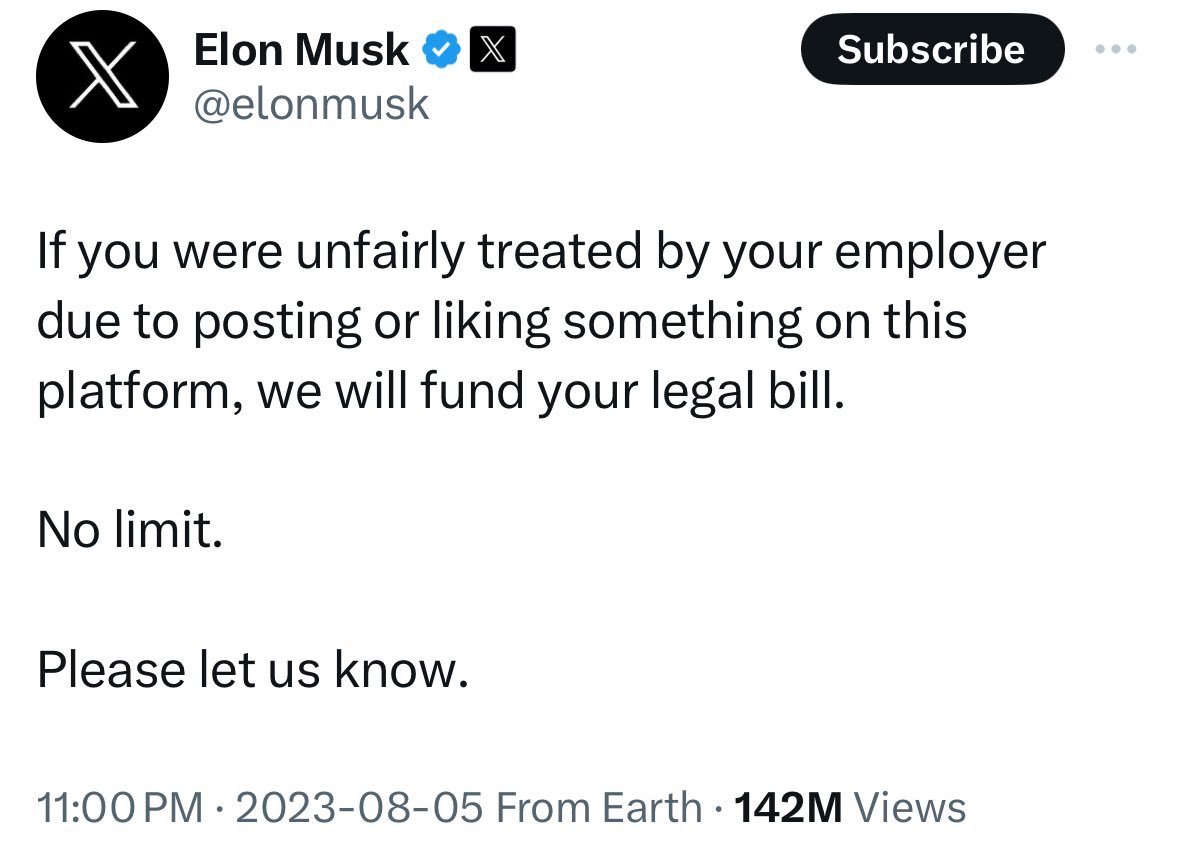The height and width of the screenshot is (855, 1179).
Task: Click the blue verified checkmark badge
Action: (440, 50)
